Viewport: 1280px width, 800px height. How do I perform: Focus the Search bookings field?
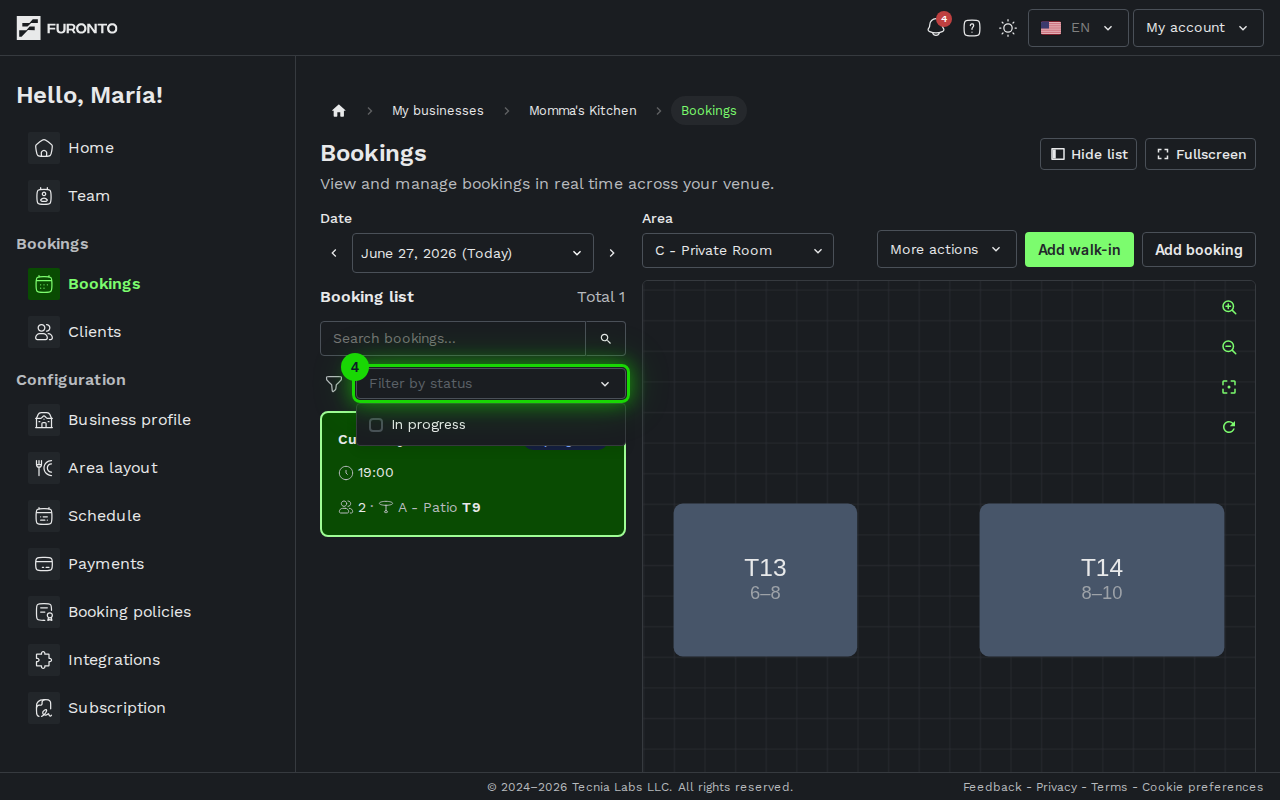point(453,338)
